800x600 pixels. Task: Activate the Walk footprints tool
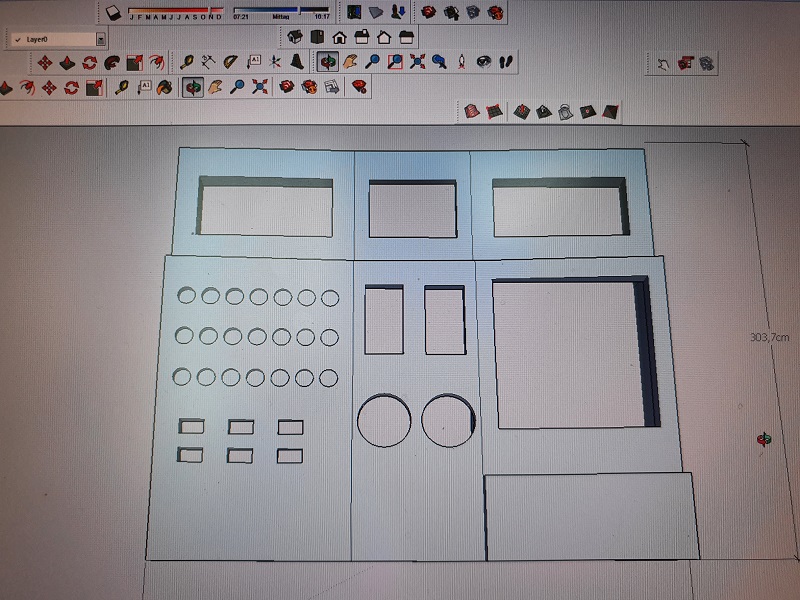(505, 62)
